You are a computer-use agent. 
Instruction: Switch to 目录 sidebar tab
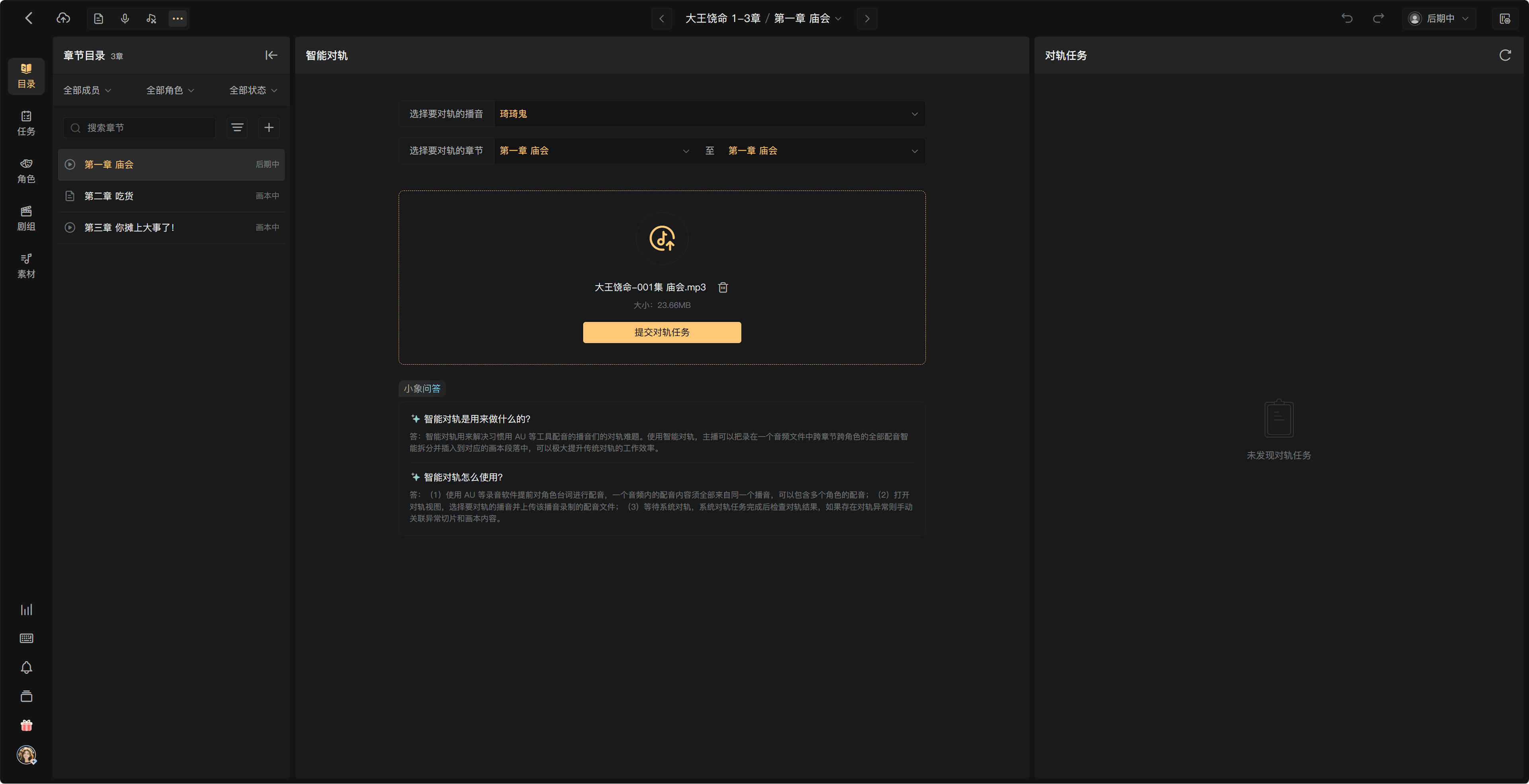click(26, 76)
